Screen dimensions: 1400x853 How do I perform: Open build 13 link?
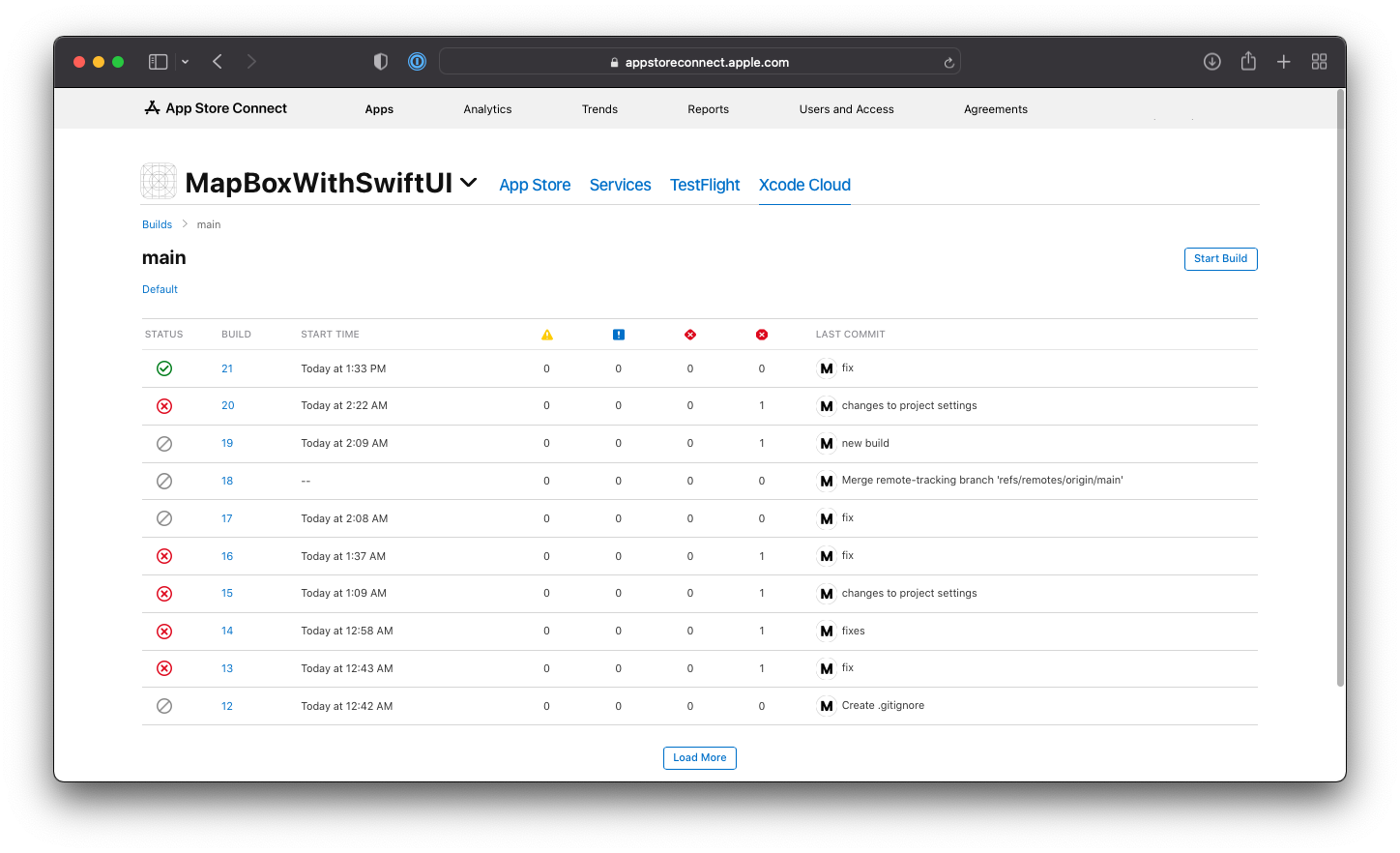(x=227, y=668)
